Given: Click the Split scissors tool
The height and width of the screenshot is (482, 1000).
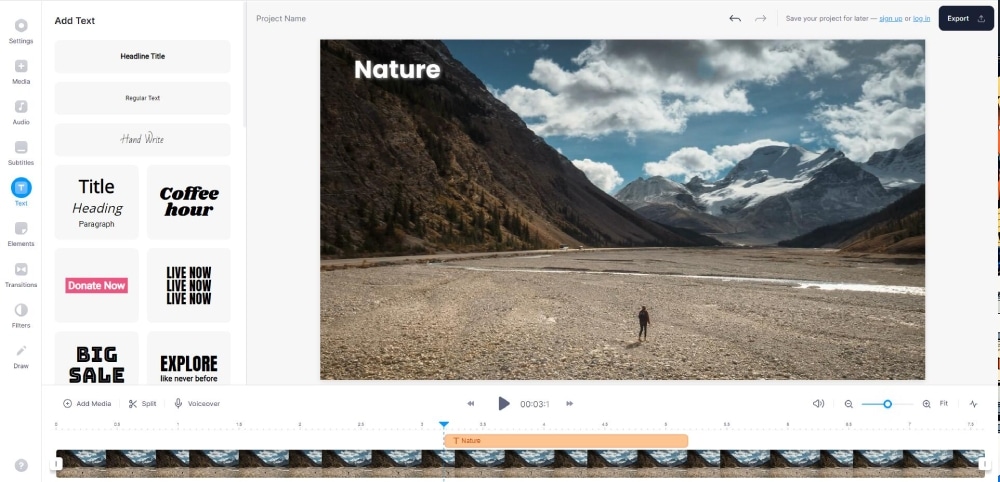Looking at the screenshot, I should click(142, 404).
